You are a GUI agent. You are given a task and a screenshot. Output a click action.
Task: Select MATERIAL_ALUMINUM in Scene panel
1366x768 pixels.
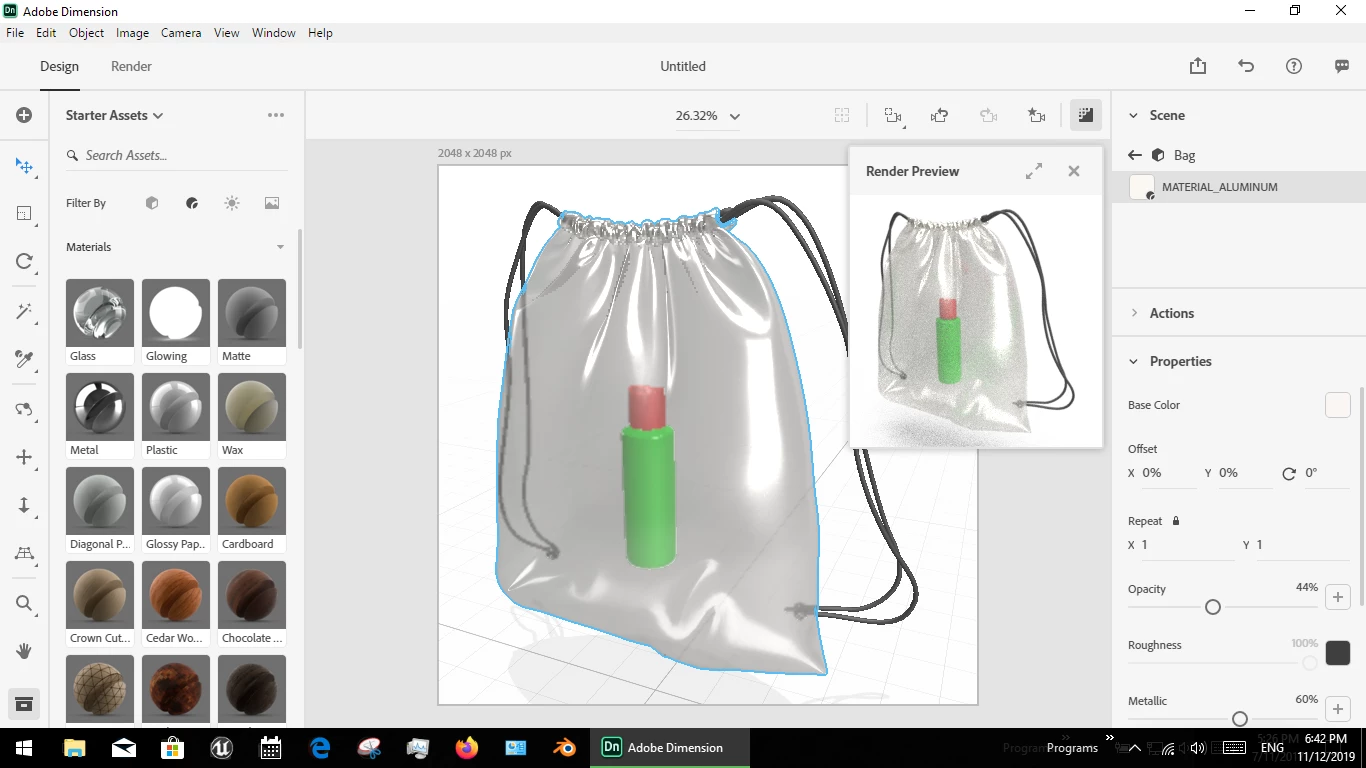(x=1239, y=187)
